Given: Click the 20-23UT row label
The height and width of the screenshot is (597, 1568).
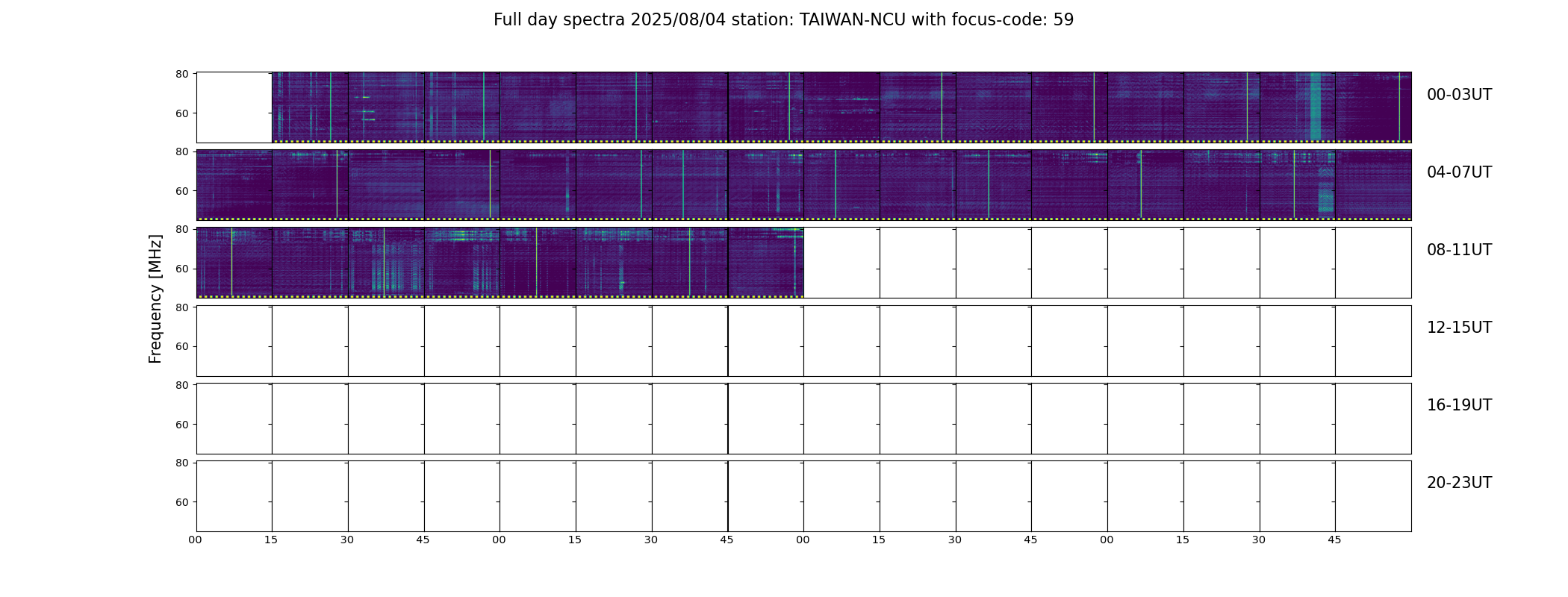Looking at the screenshot, I should pos(1459,483).
